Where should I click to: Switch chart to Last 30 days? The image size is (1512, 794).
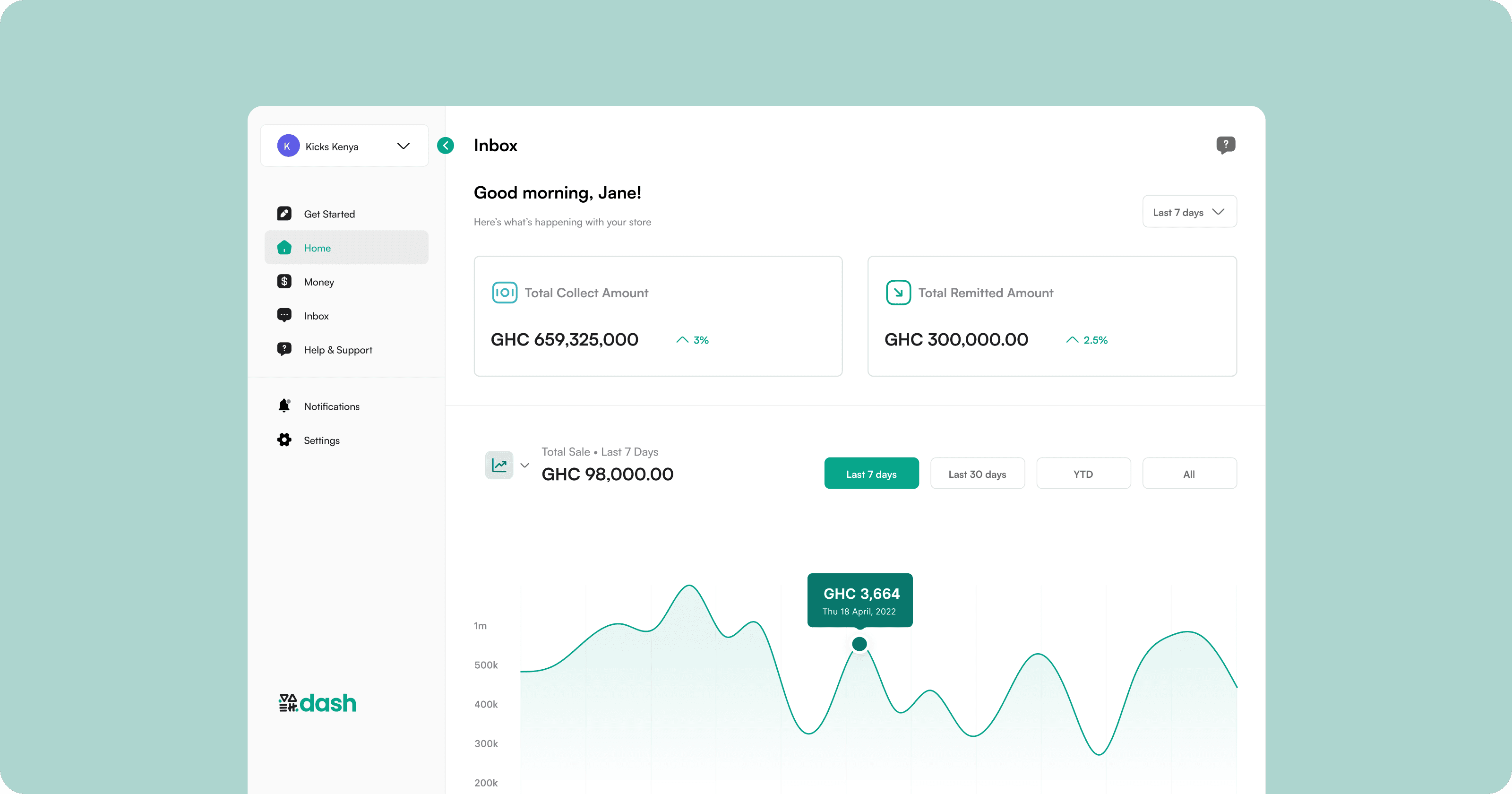point(977,474)
